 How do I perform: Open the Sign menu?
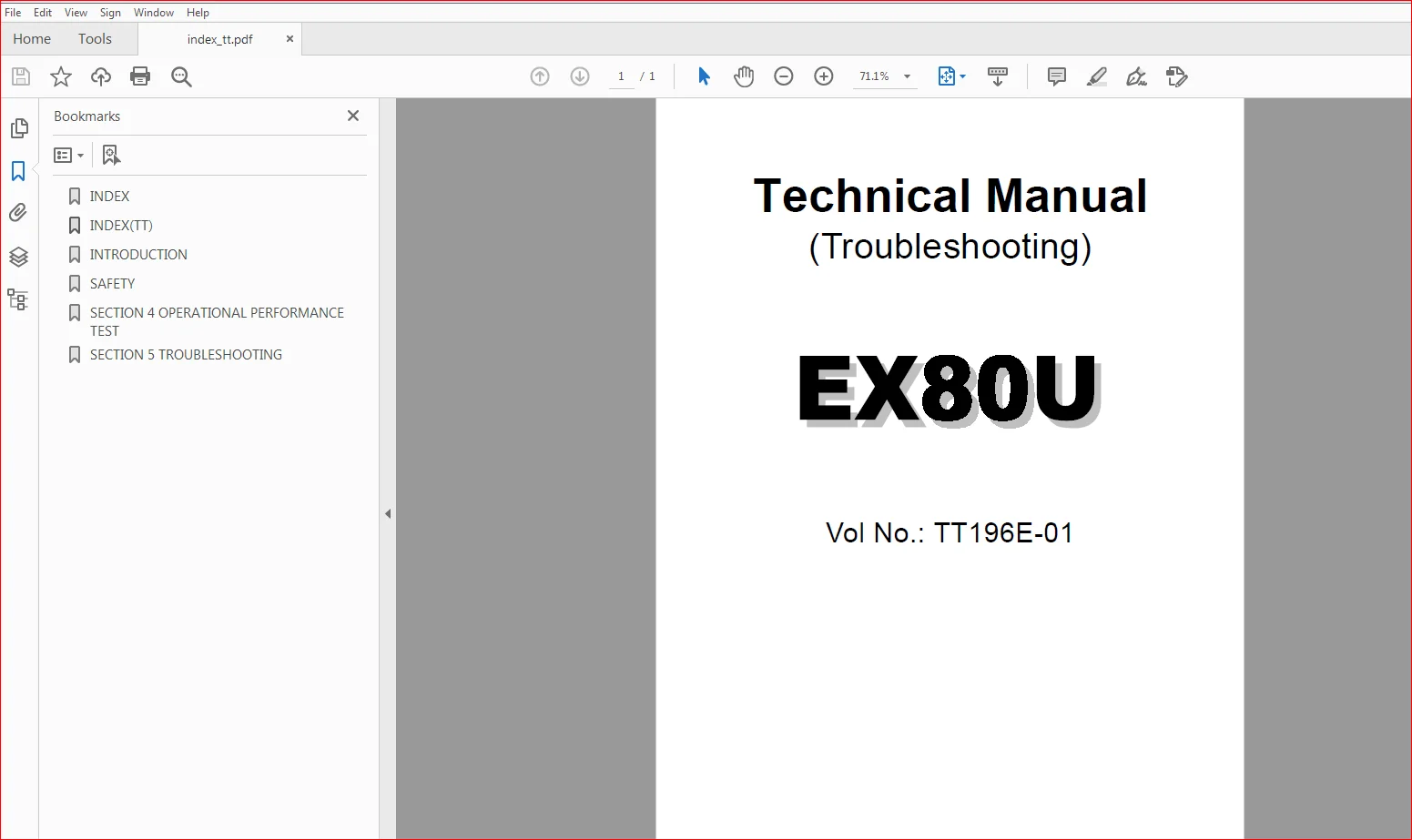[x=110, y=13]
